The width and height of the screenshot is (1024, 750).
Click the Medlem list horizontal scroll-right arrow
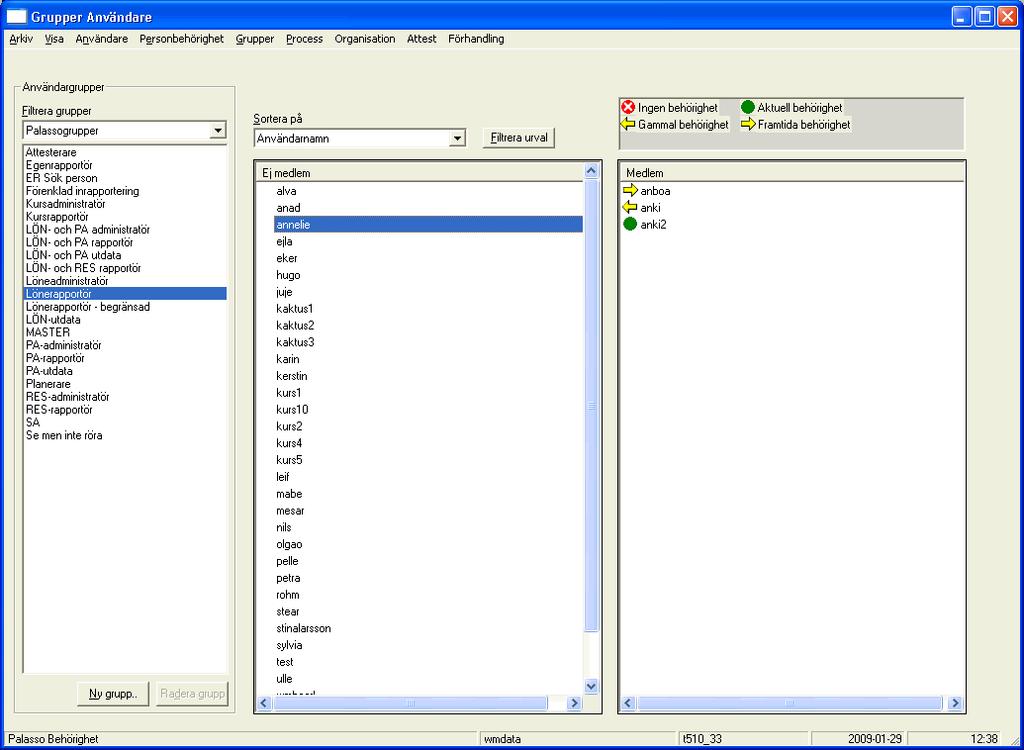[x=955, y=703]
